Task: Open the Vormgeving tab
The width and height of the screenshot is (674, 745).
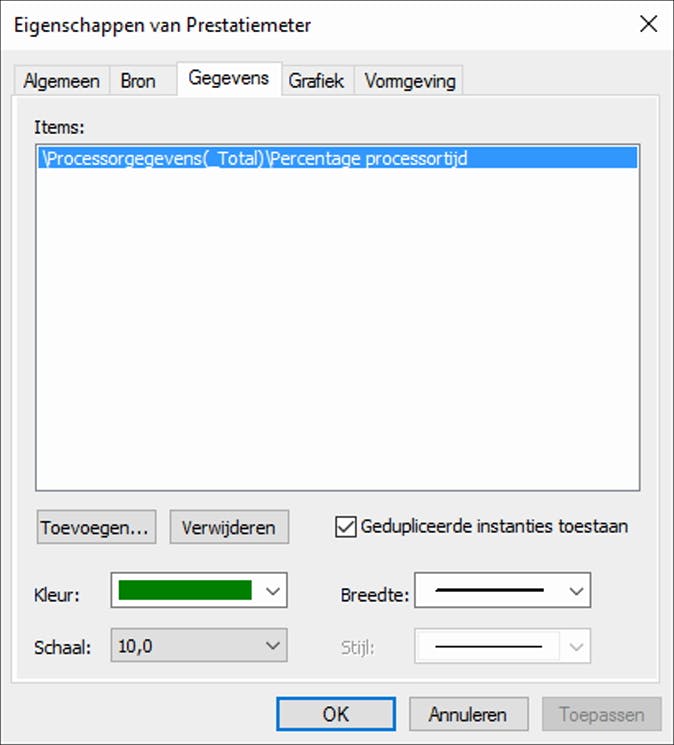Action: (409, 81)
